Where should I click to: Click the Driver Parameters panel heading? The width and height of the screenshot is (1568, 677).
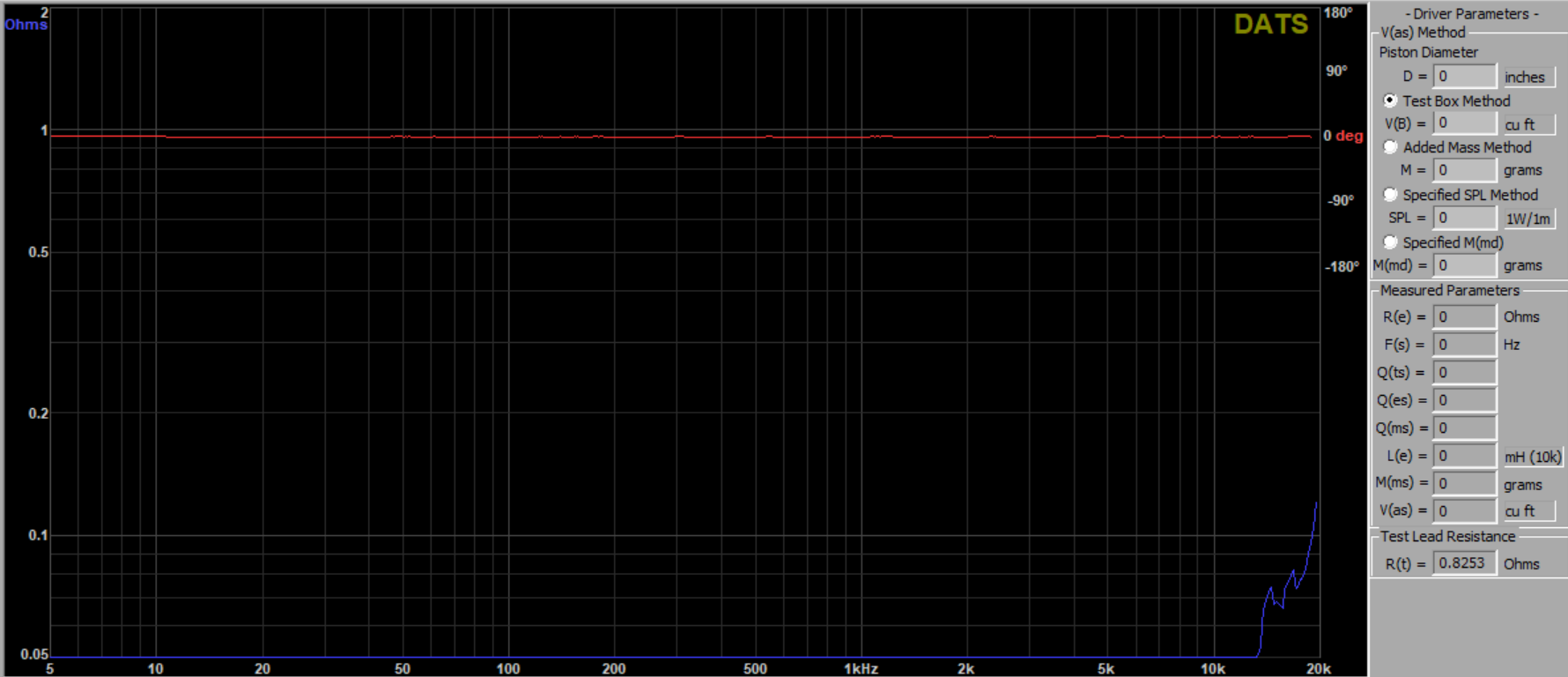pyautogui.click(x=1472, y=14)
